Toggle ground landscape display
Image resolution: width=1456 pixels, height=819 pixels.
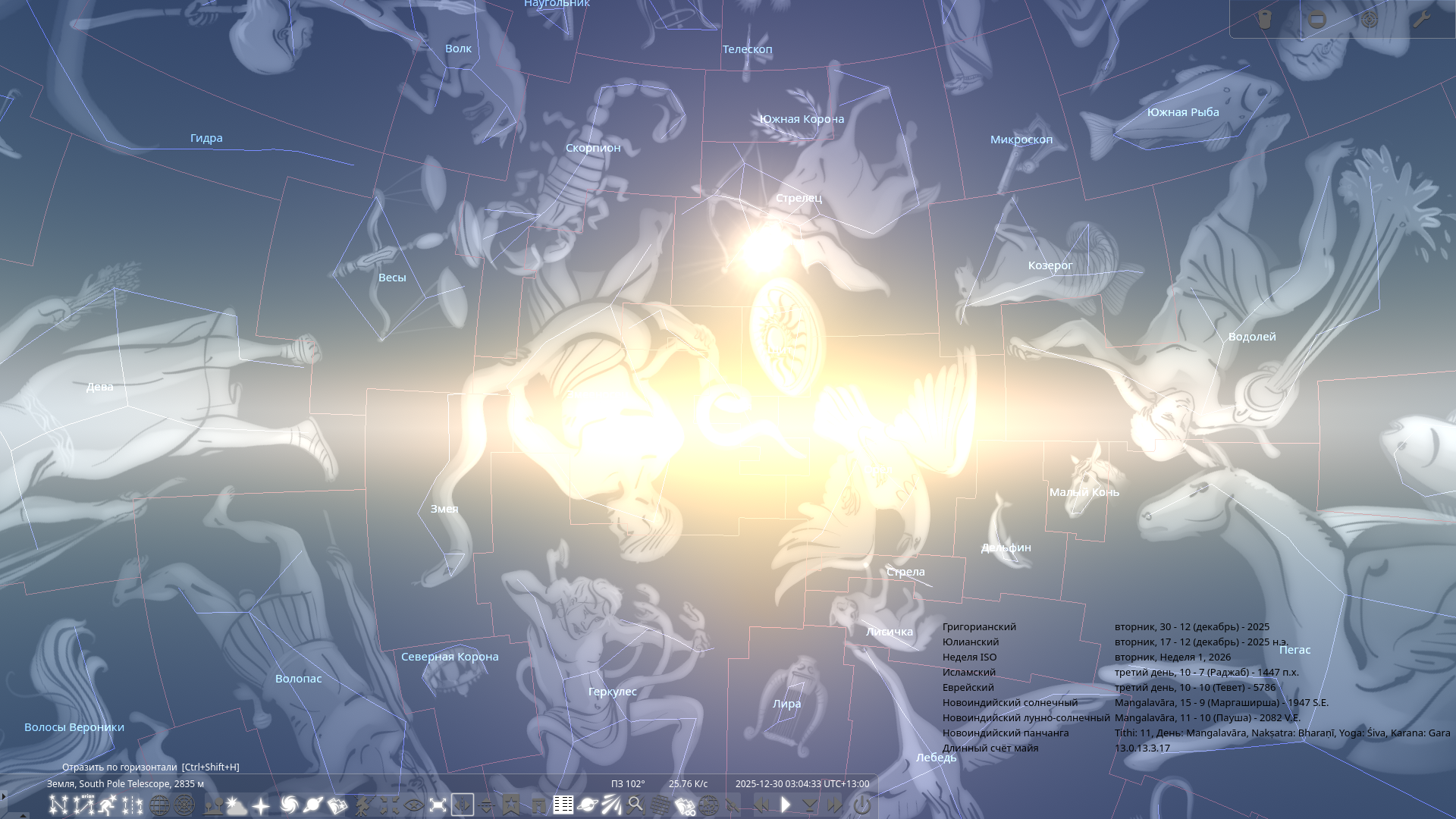pos(213,805)
